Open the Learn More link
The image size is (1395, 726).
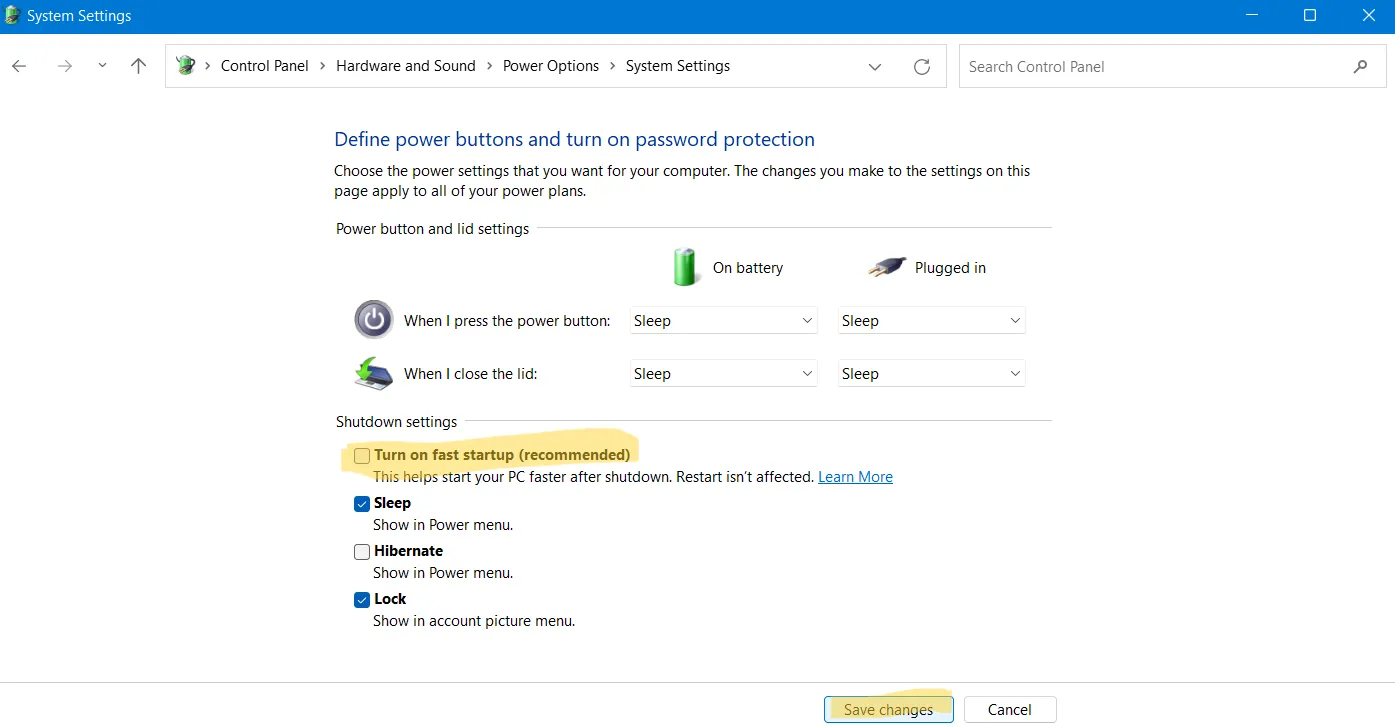click(855, 476)
